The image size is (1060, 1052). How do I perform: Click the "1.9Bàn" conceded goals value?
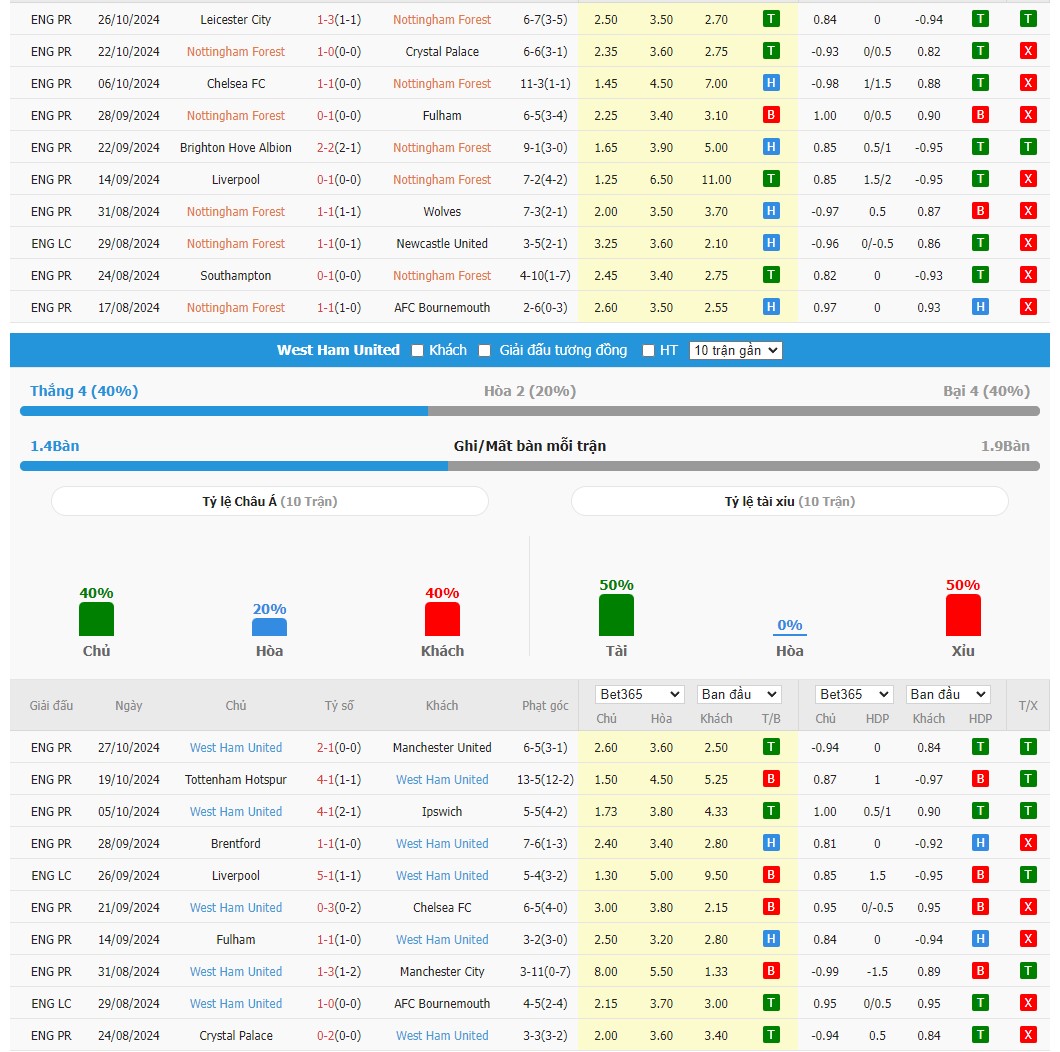tap(1005, 446)
